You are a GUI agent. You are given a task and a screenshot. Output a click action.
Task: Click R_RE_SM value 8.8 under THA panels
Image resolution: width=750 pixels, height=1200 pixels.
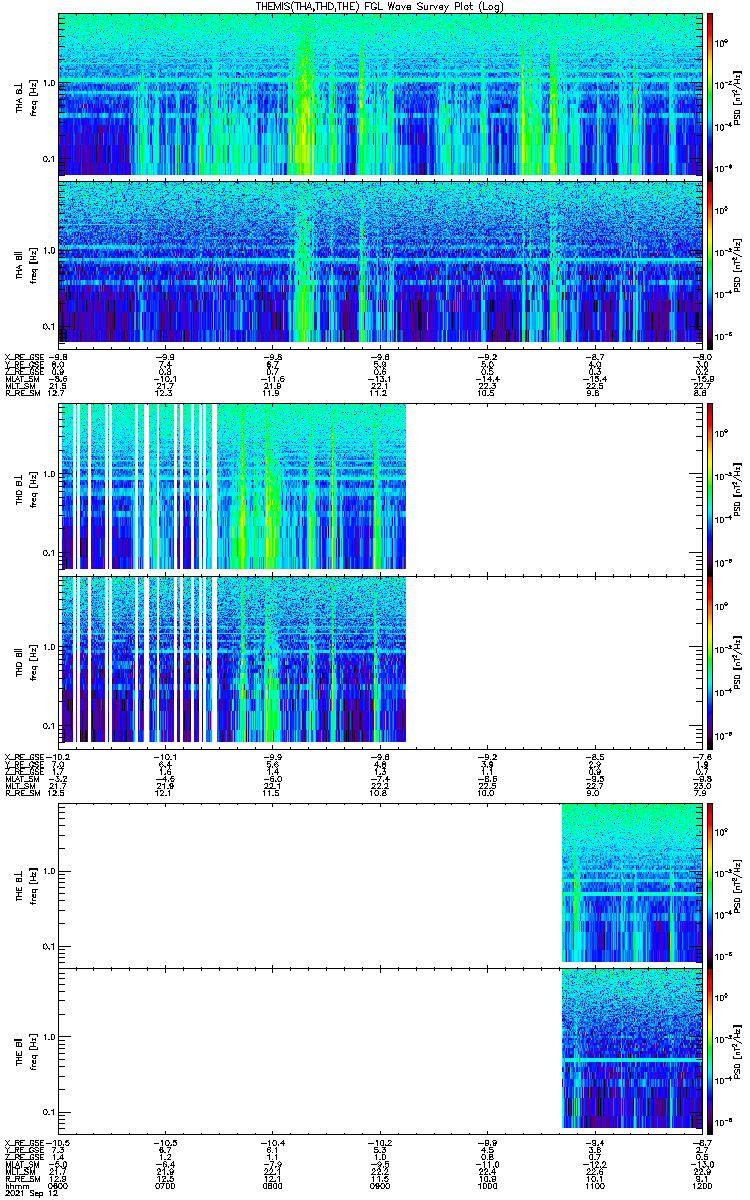[703, 394]
